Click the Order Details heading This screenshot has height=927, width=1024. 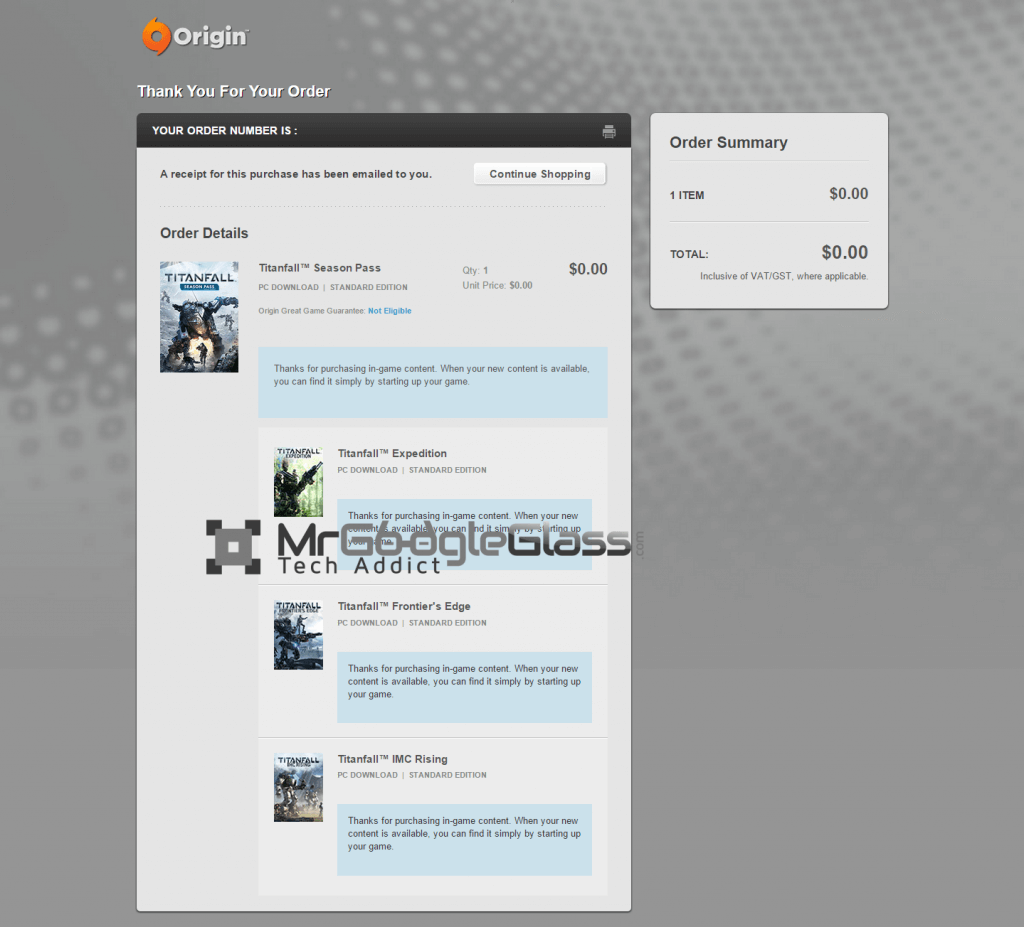click(x=204, y=233)
